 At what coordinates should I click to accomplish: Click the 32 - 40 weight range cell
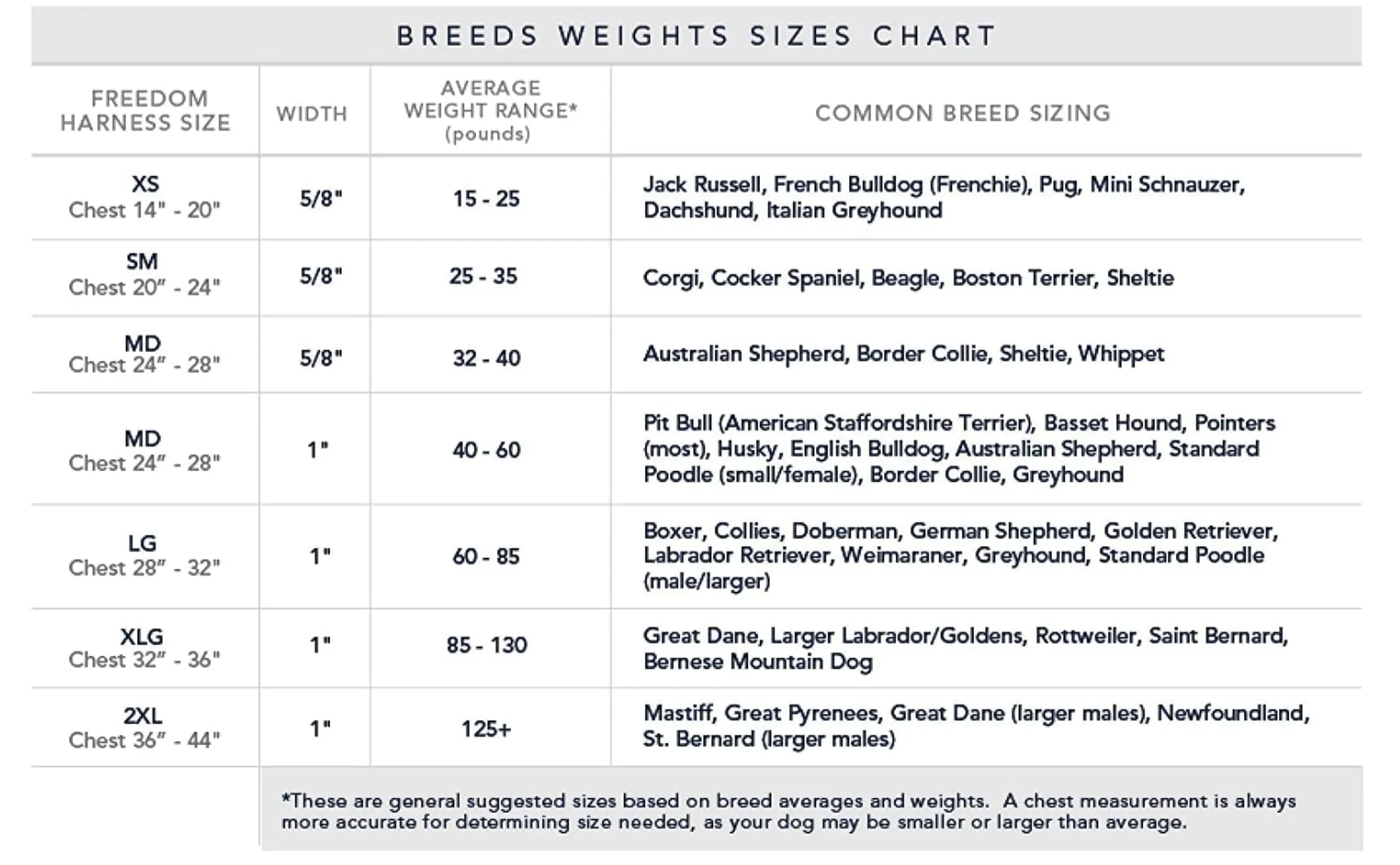click(x=486, y=358)
